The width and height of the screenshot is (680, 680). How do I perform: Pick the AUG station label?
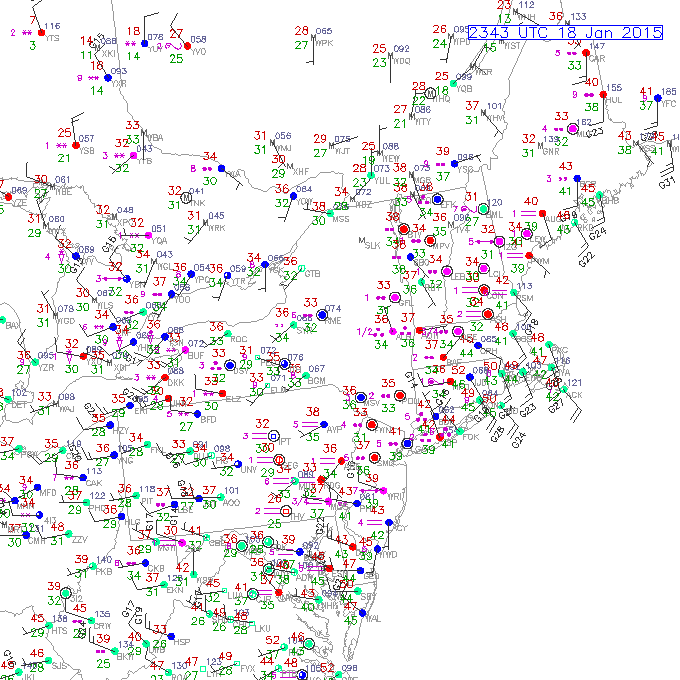553,219
